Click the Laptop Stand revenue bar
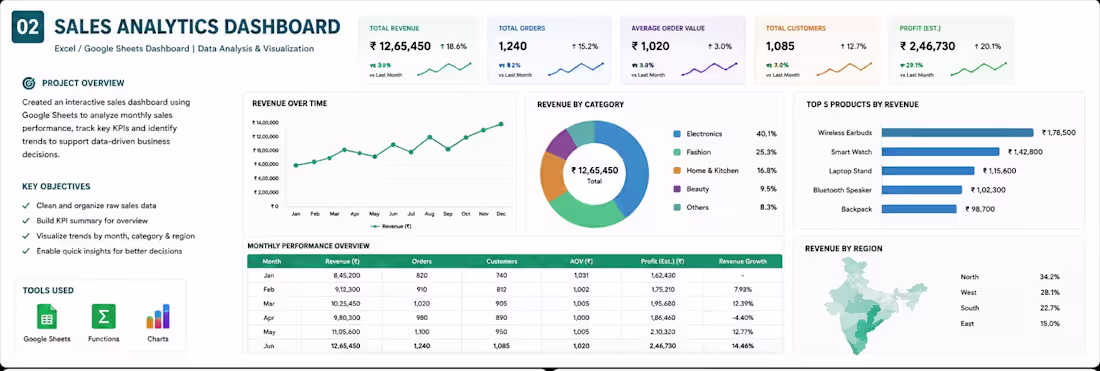This screenshot has width=1100, height=371. click(927, 170)
